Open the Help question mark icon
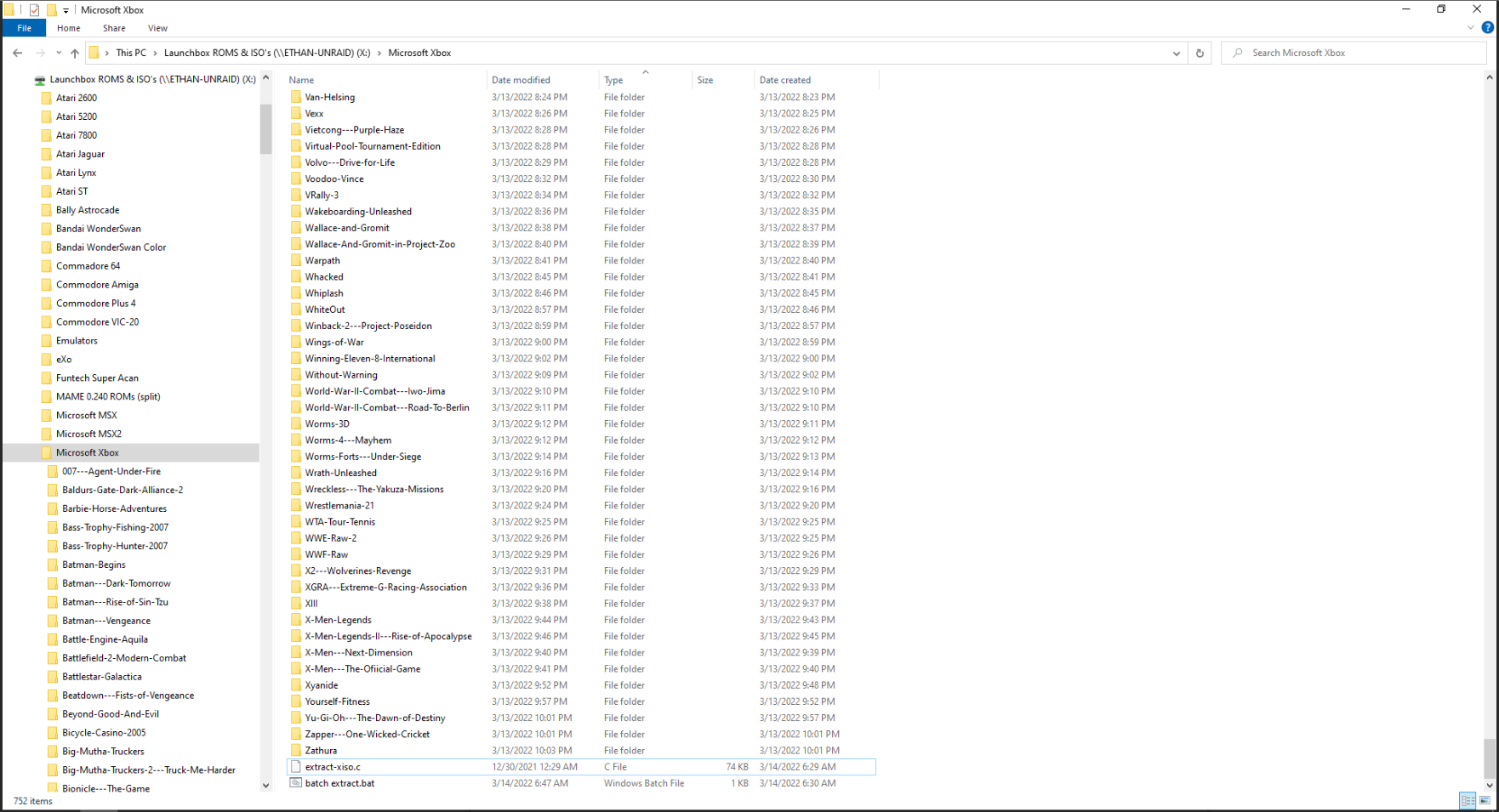Screen dimensions: 1499x812 1487,27
